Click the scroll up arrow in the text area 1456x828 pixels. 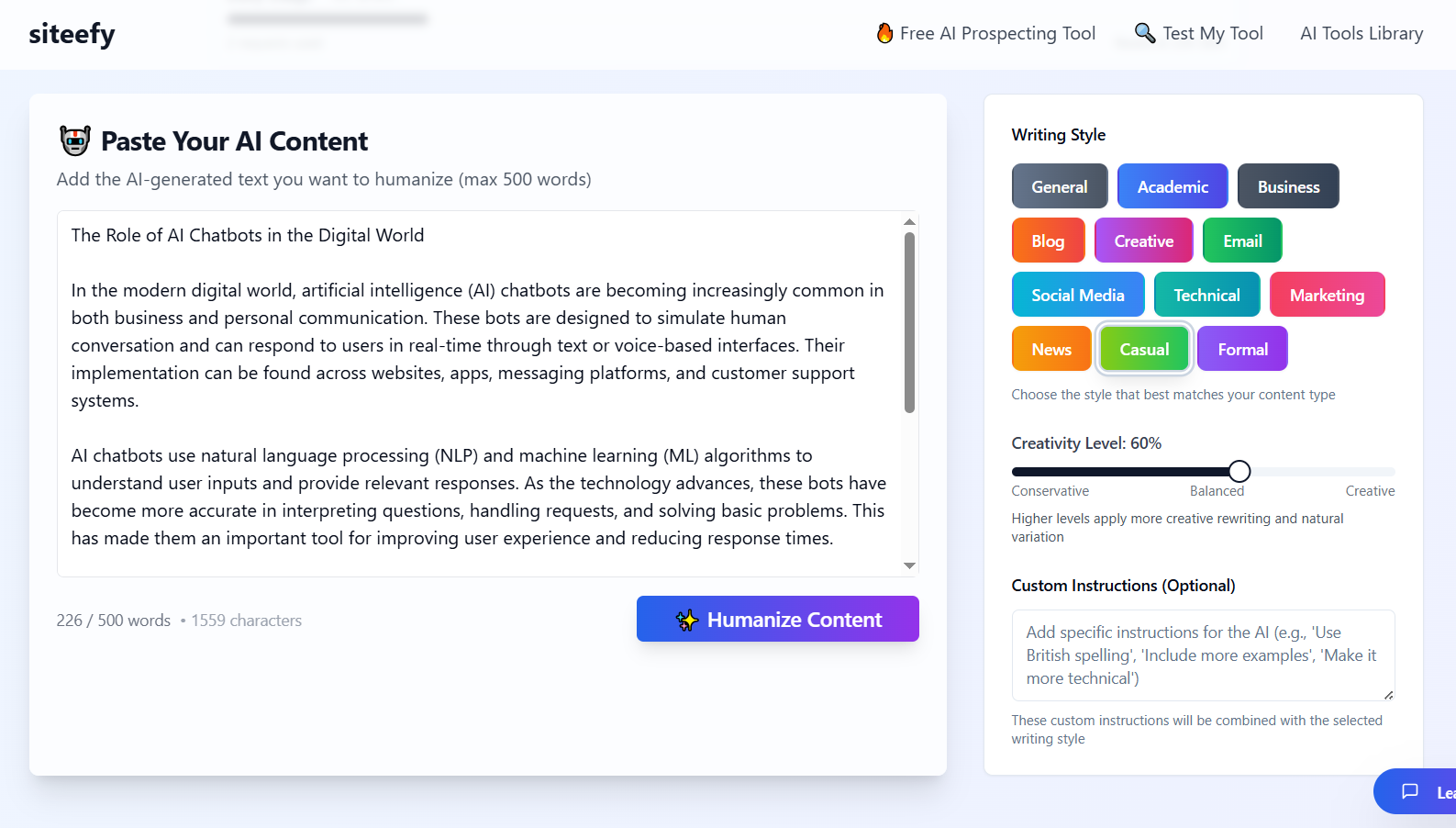909,222
